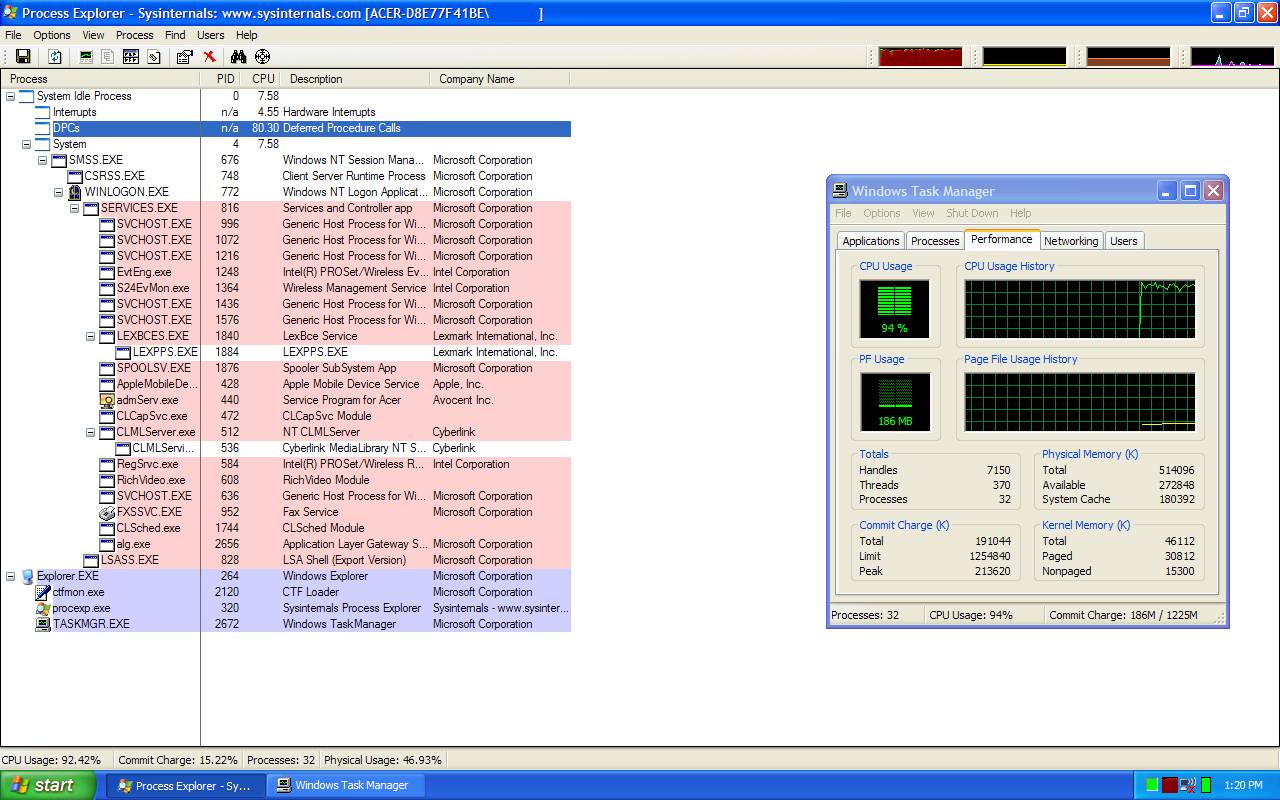Collapse the System Idle Process tree node
The height and width of the screenshot is (800, 1280).
point(11,96)
